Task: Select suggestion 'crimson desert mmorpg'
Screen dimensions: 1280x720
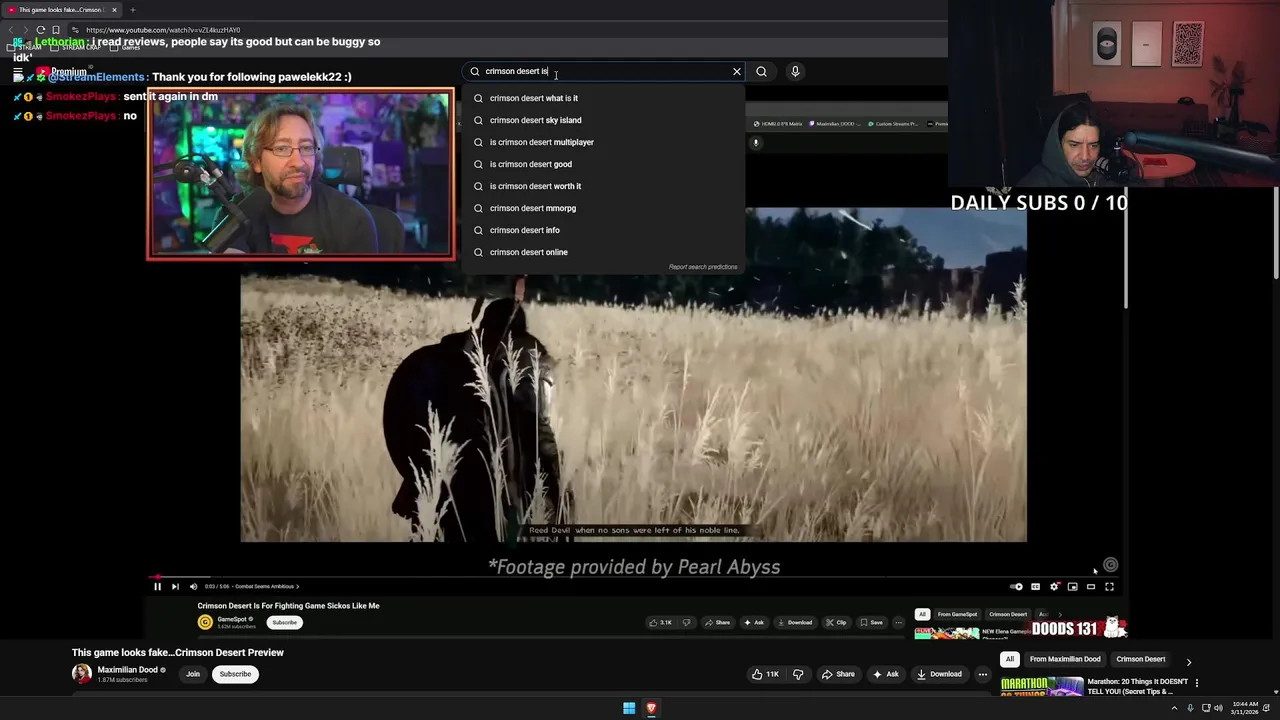Action: pos(603,208)
